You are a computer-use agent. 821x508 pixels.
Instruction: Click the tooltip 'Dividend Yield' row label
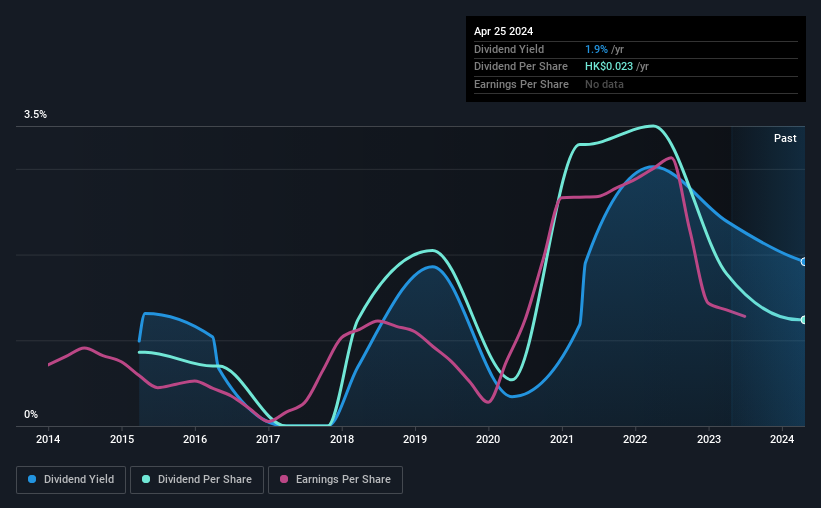coord(509,49)
